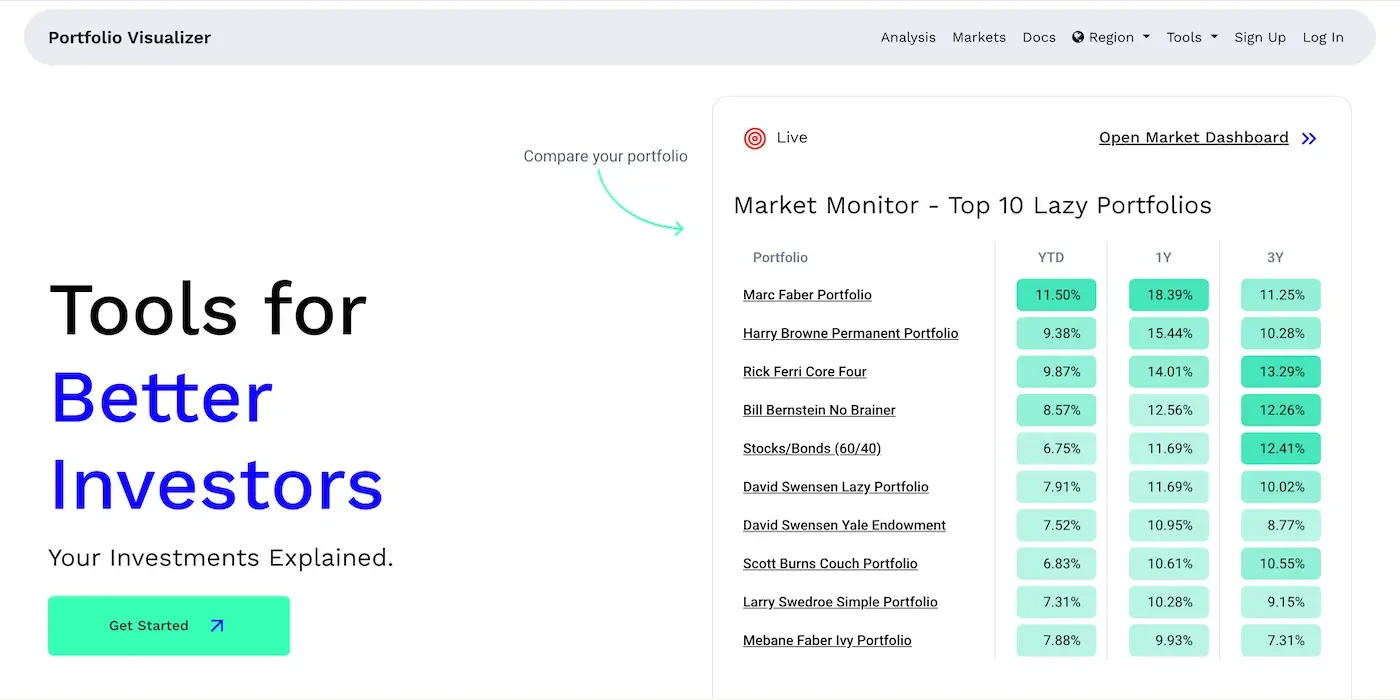1400x700 pixels.
Task: Click the 8.57% YTD value
Action: click(x=1057, y=410)
